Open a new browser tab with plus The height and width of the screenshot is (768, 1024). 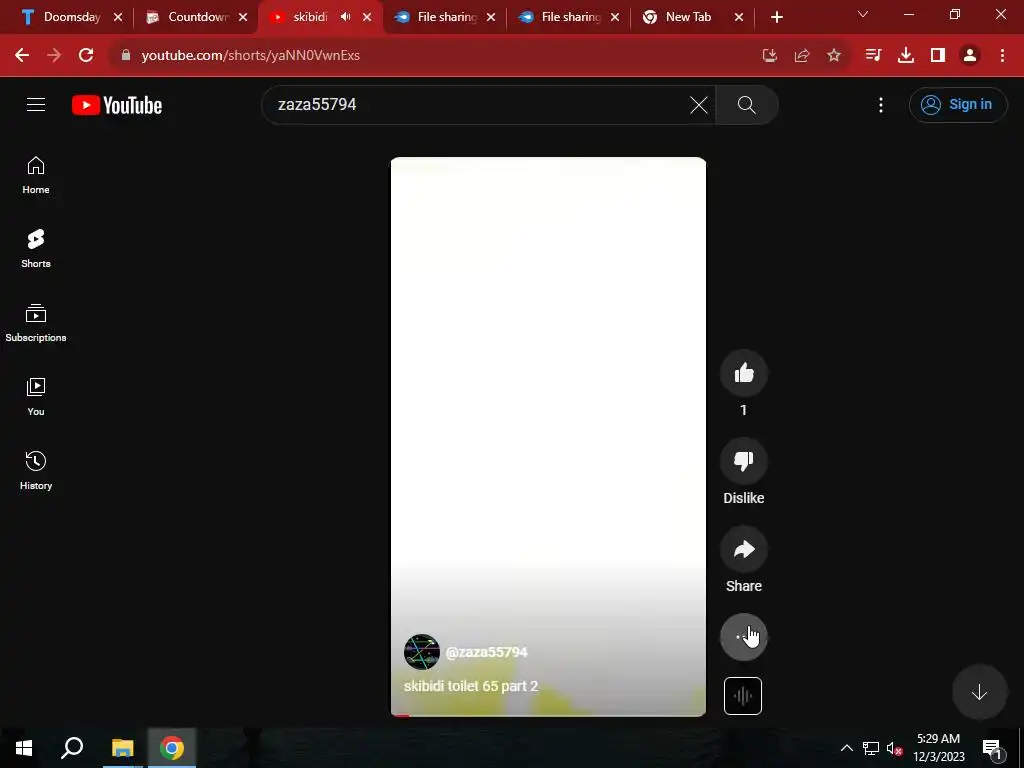click(776, 17)
